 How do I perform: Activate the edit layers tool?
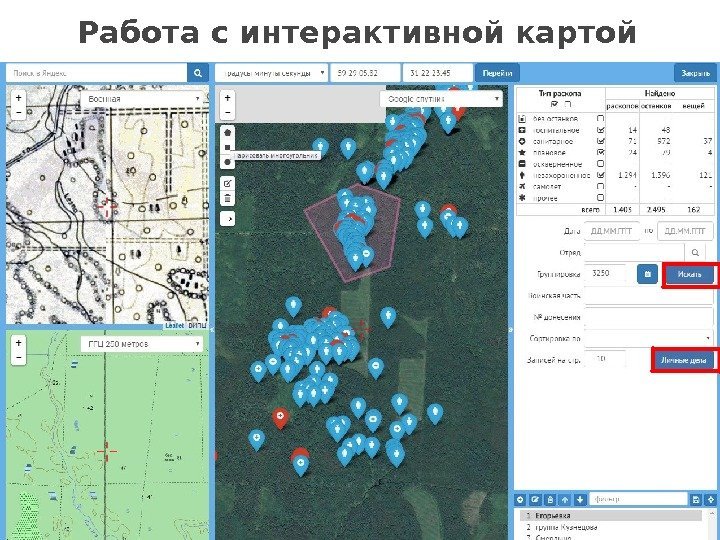coord(228,184)
